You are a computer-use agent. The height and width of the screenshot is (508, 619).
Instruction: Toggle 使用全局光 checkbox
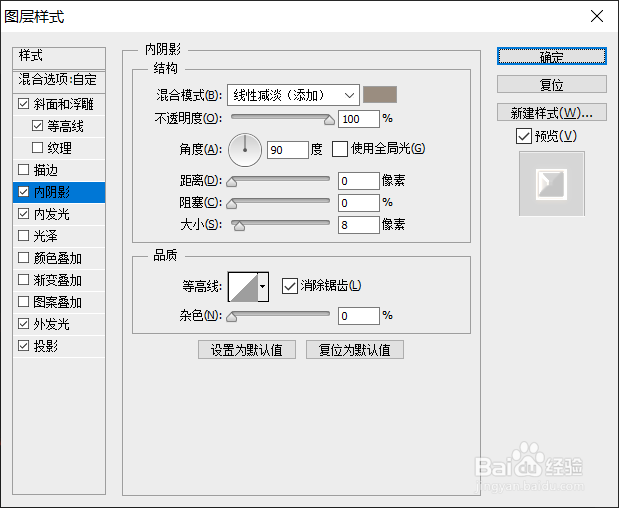[340, 149]
